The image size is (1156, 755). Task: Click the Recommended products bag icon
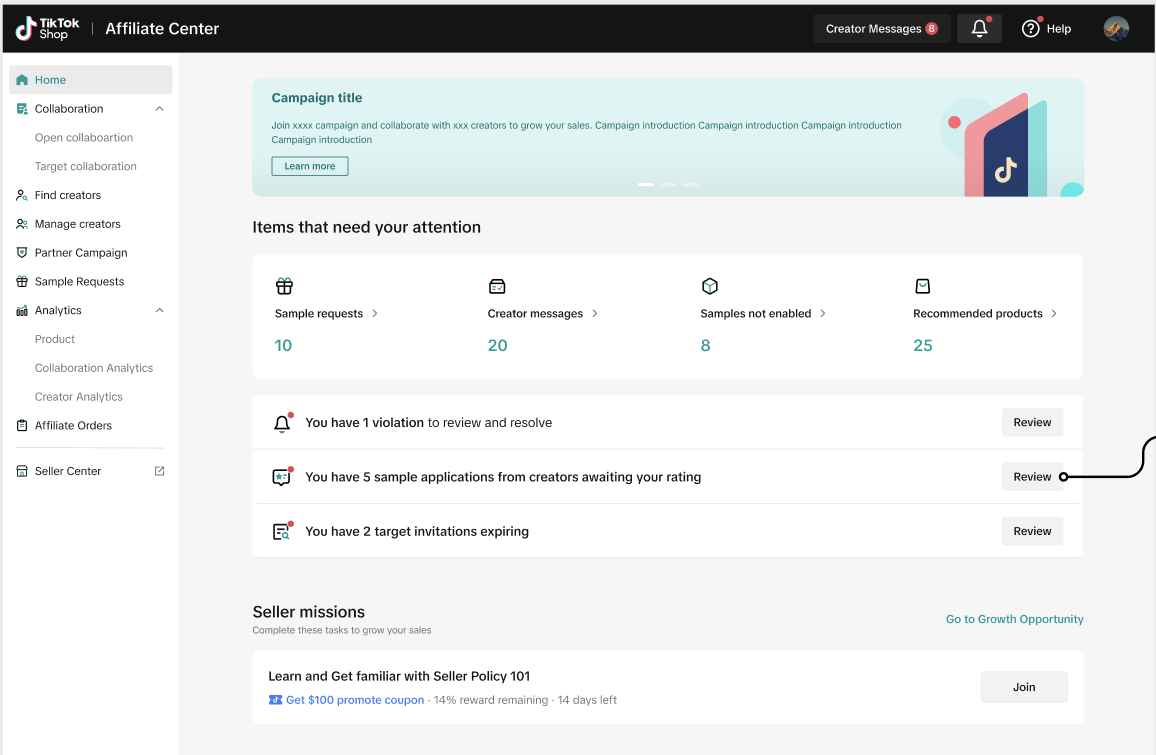point(922,287)
